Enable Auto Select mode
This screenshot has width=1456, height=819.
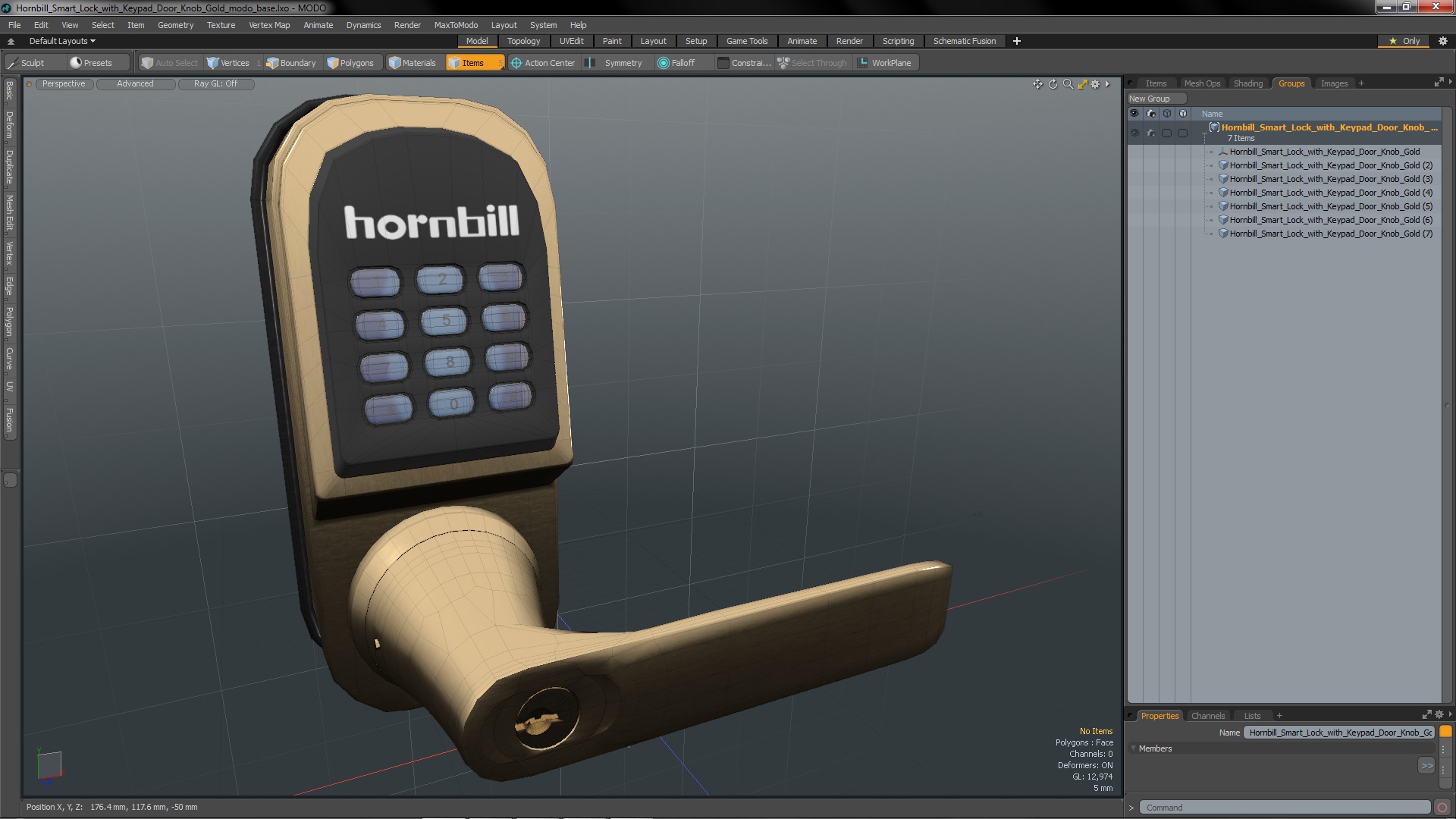170,63
